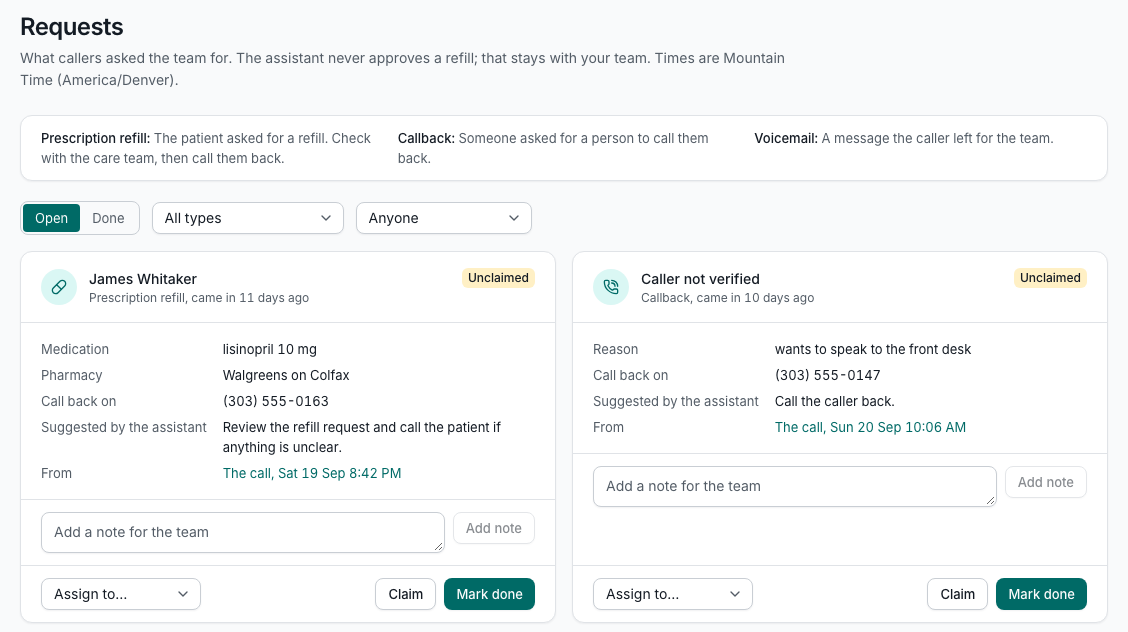Add note on James Whitaker card
This screenshot has height=632, width=1128.
(494, 528)
